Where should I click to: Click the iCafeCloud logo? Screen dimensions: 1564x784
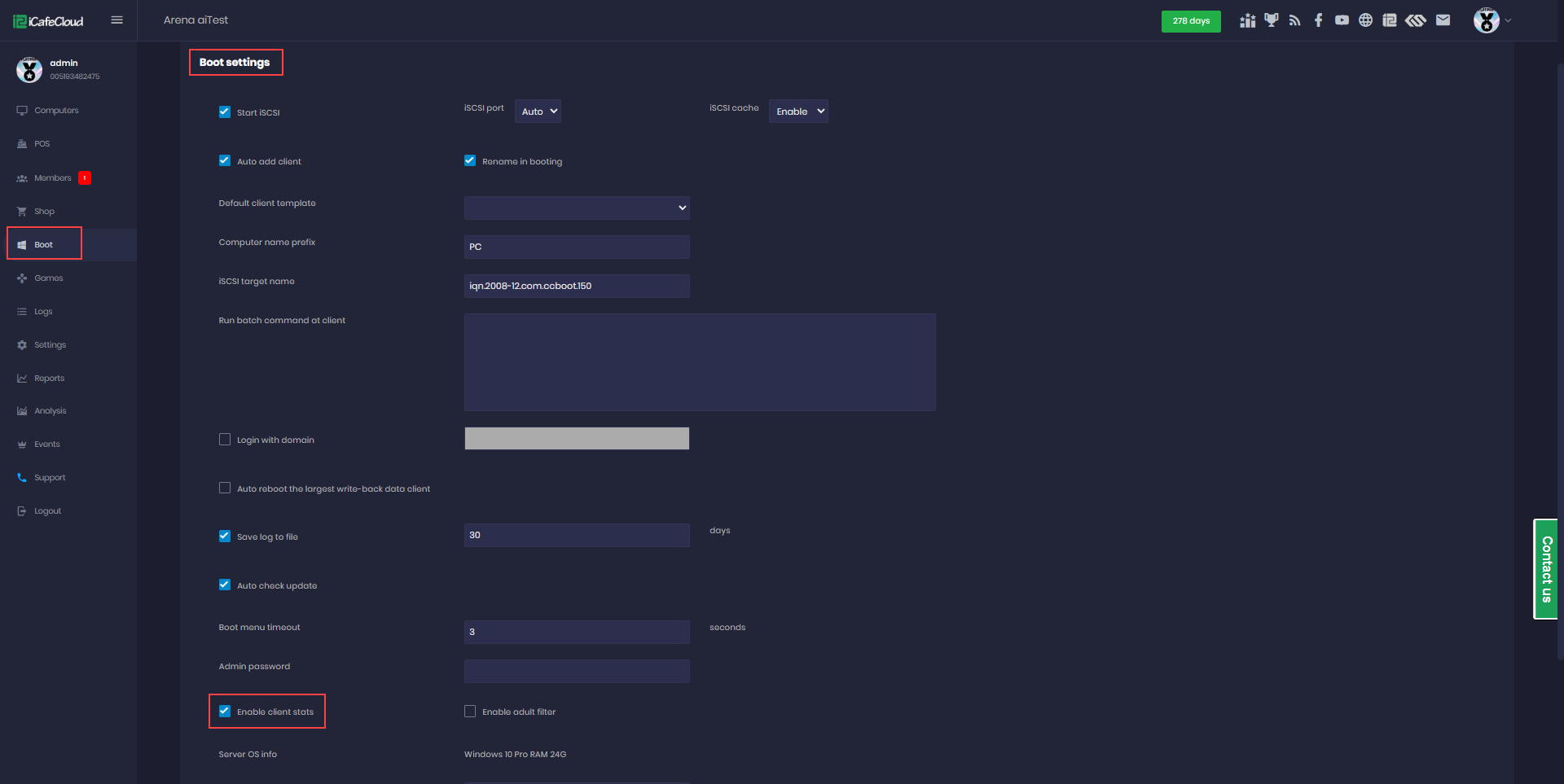(47, 20)
